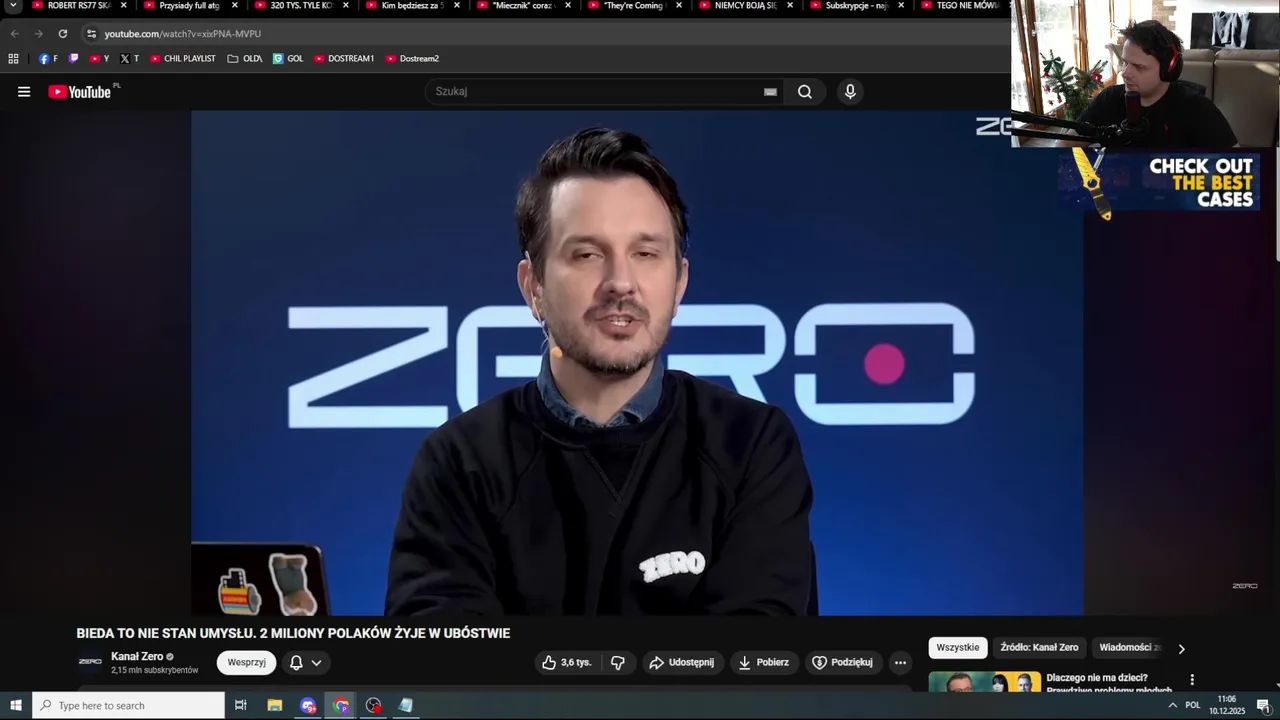Viewport: 1280px width, 720px height.
Task: Open the X (Twitter) T bookmark
Action: [129, 59]
